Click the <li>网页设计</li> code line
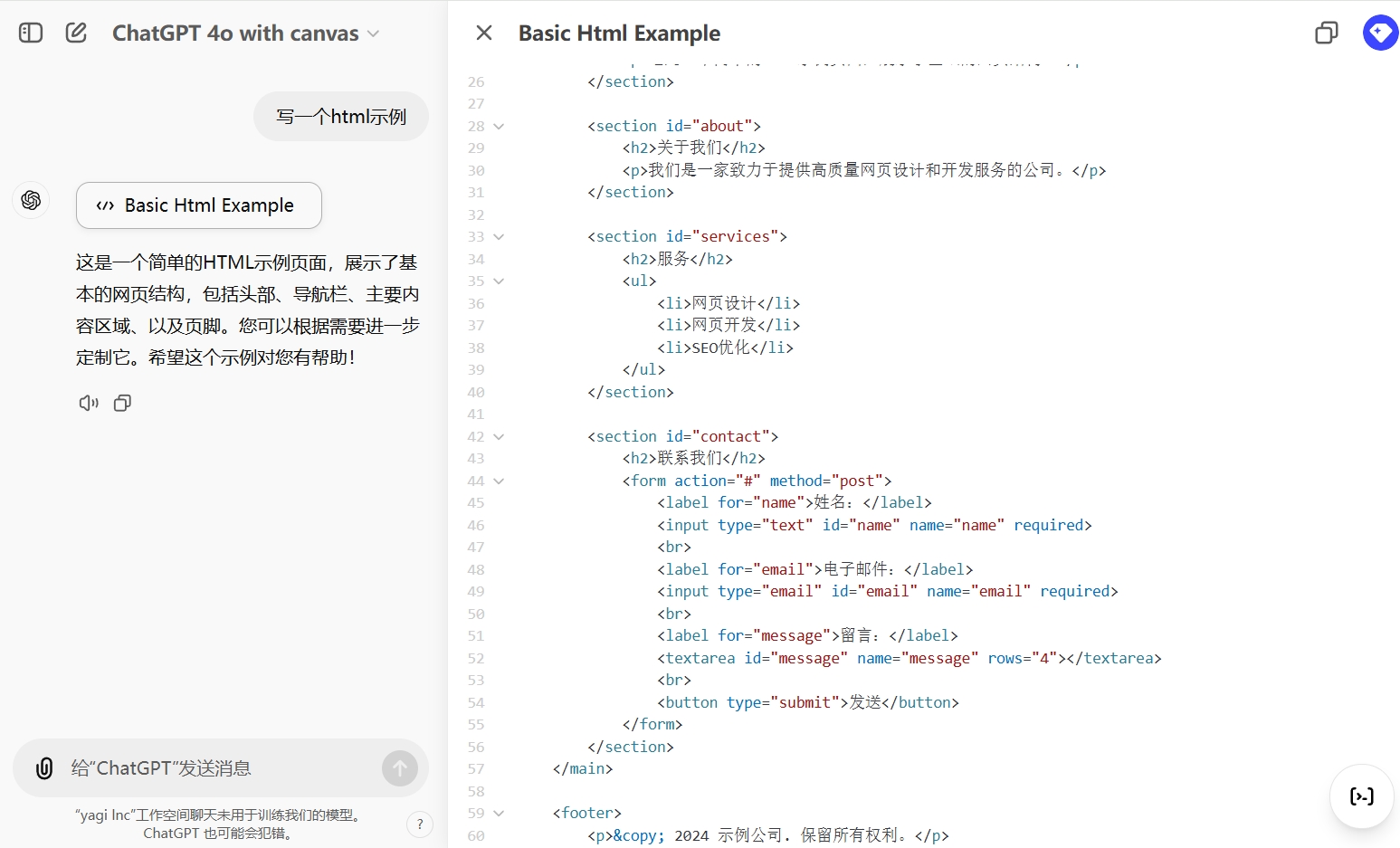Screen dimensions: 1400x848 pos(729,303)
